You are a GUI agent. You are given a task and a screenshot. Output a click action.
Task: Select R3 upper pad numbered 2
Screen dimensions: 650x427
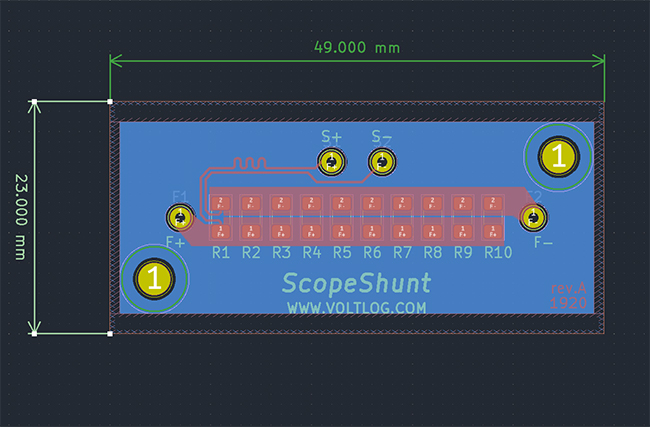tap(281, 203)
